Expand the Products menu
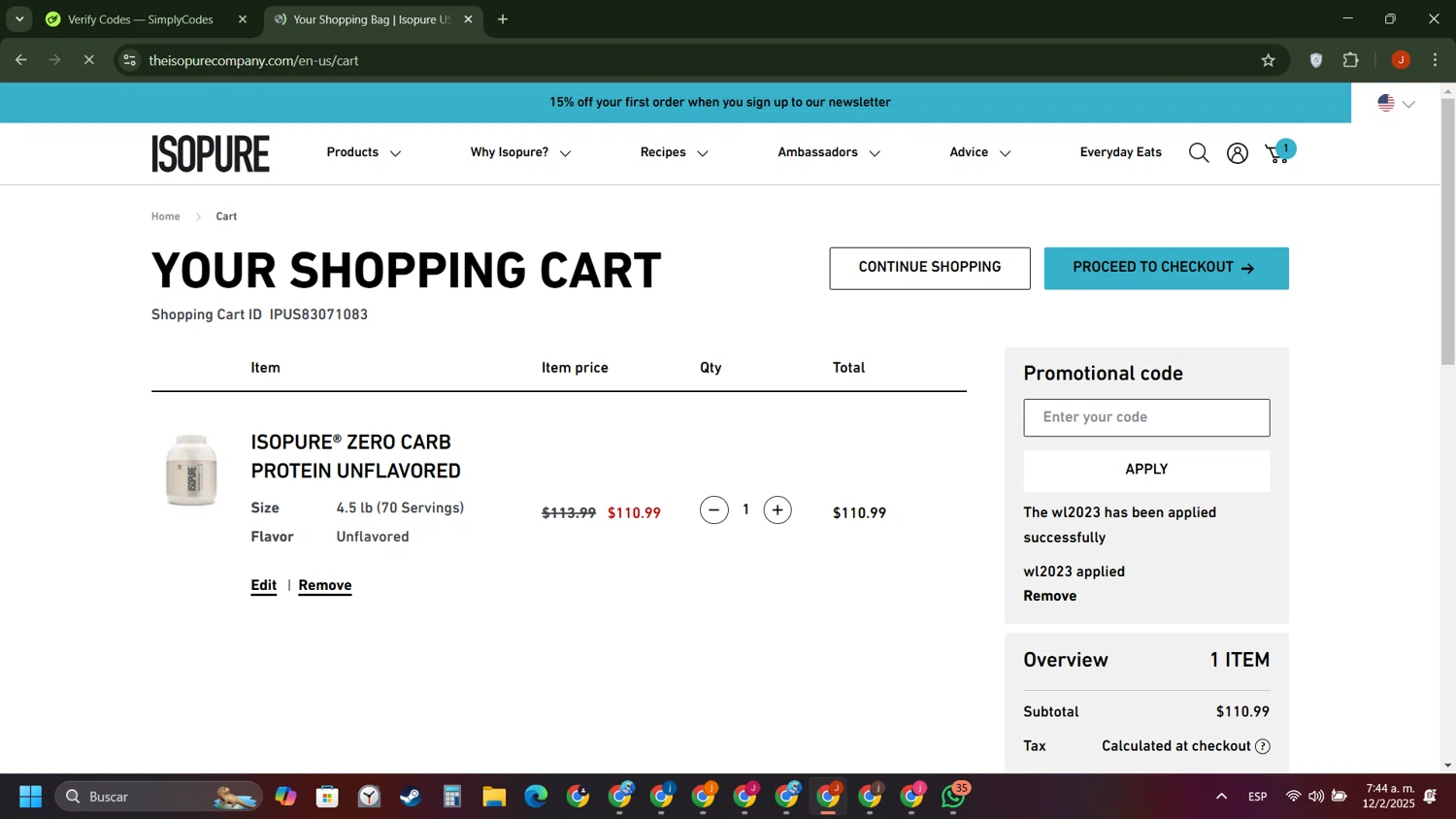Viewport: 1456px width, 819px height. (364, 152)
